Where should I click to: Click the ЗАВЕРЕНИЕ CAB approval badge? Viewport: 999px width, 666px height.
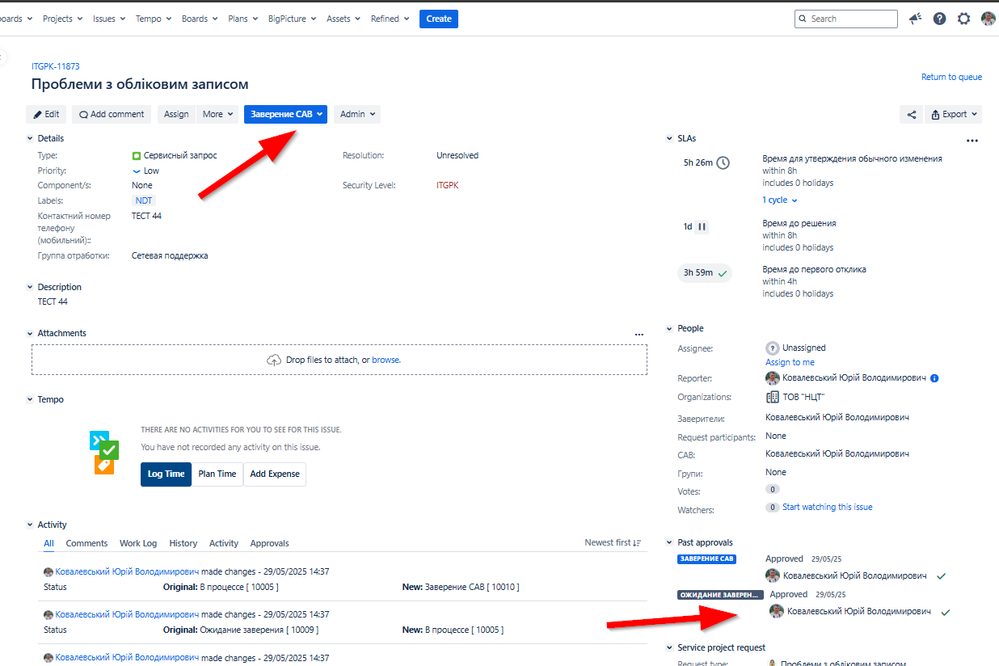[707, 559]
